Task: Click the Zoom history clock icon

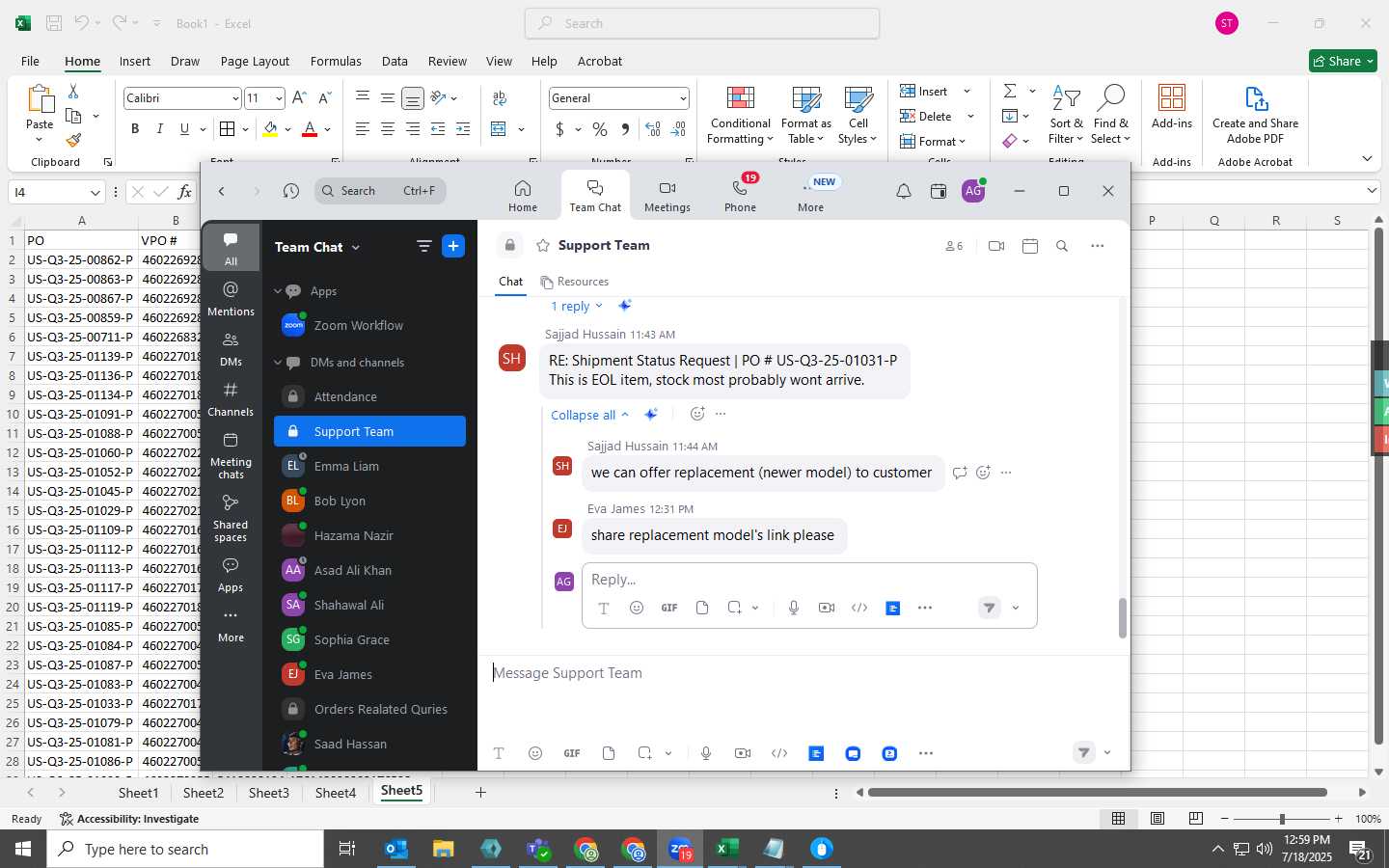Action: tap(291, 191)
